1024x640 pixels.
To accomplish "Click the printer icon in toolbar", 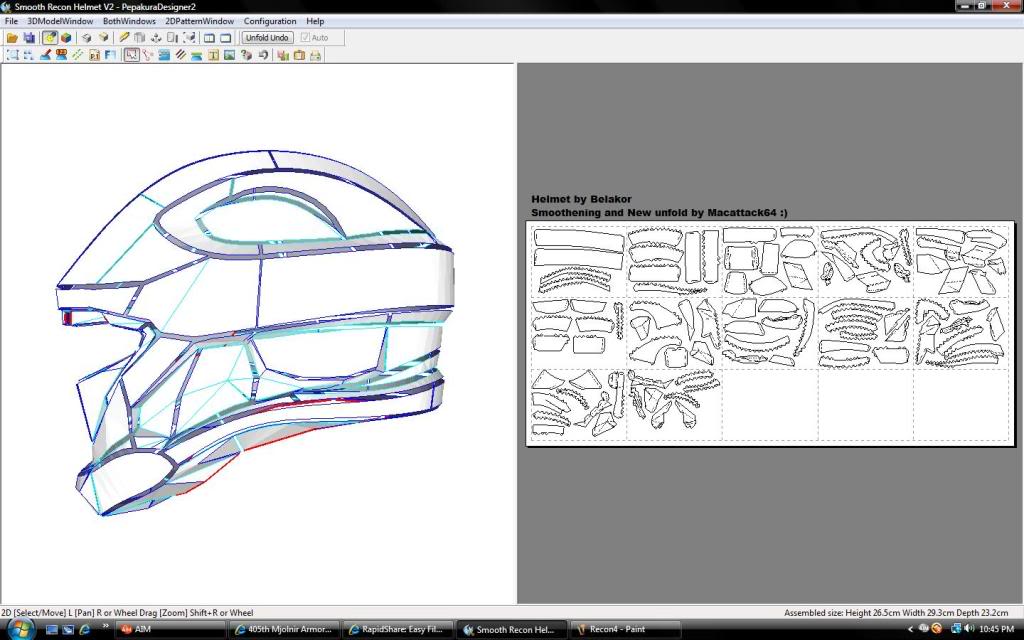I will [315, 55].
